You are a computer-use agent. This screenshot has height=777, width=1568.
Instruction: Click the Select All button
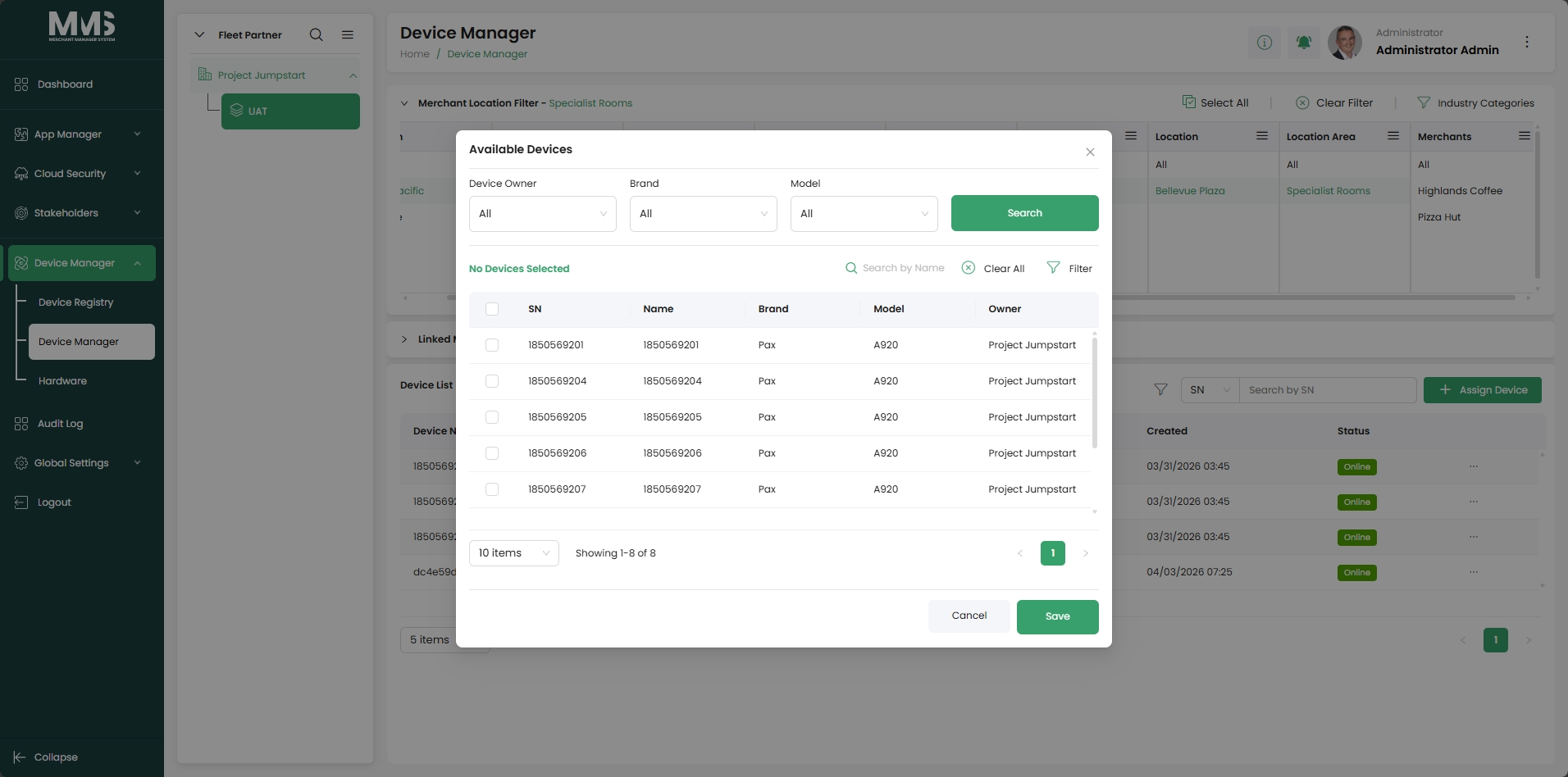(x=1215, y=102)
